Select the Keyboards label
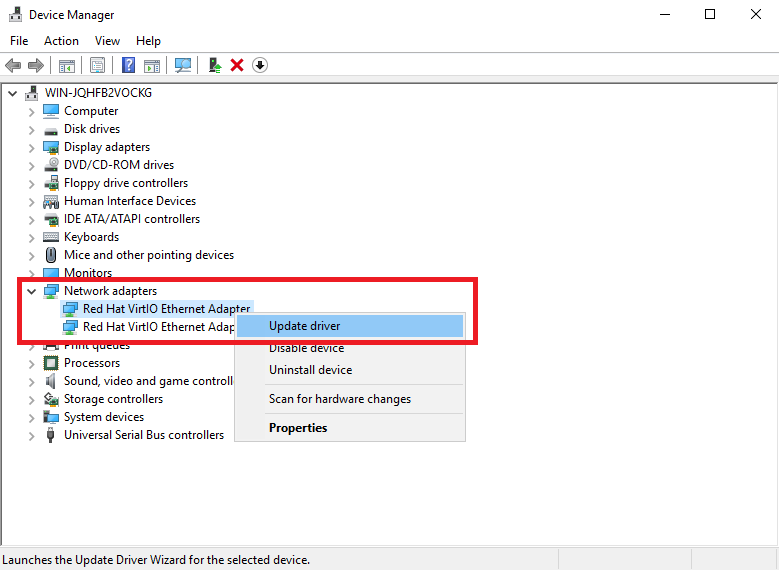The width and height of the screenshot is (779, 570). click(91, 237)
